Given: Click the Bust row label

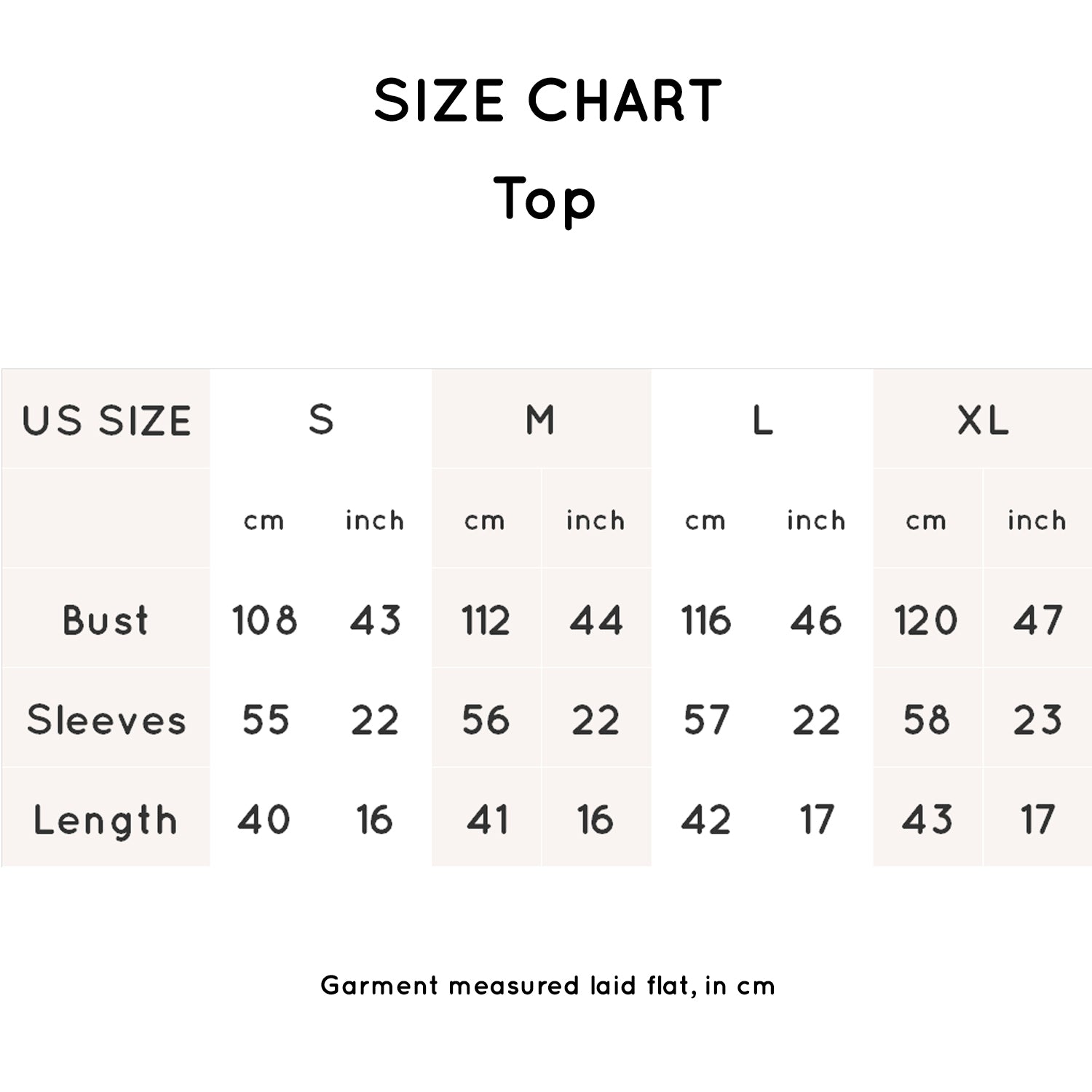Looking at the screenshot, I should 106,620.
